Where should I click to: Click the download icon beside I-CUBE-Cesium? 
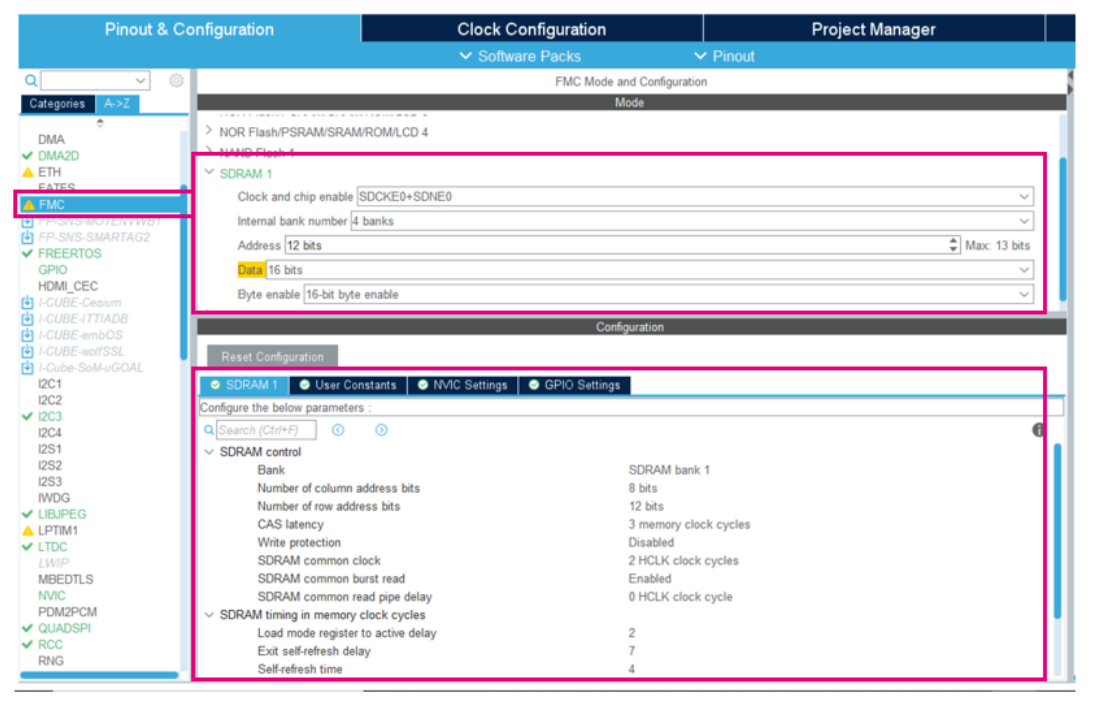[27, 303]
